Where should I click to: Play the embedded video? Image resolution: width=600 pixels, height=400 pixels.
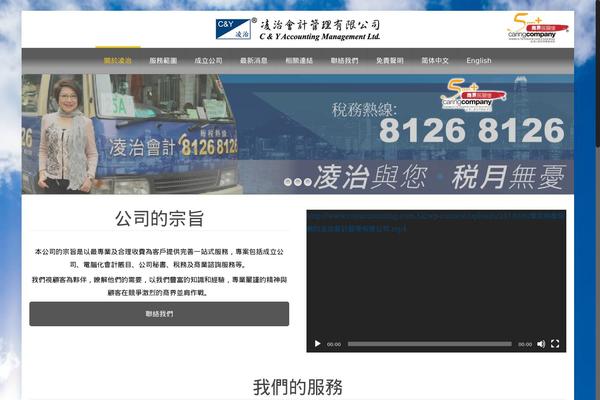(317, 344)
